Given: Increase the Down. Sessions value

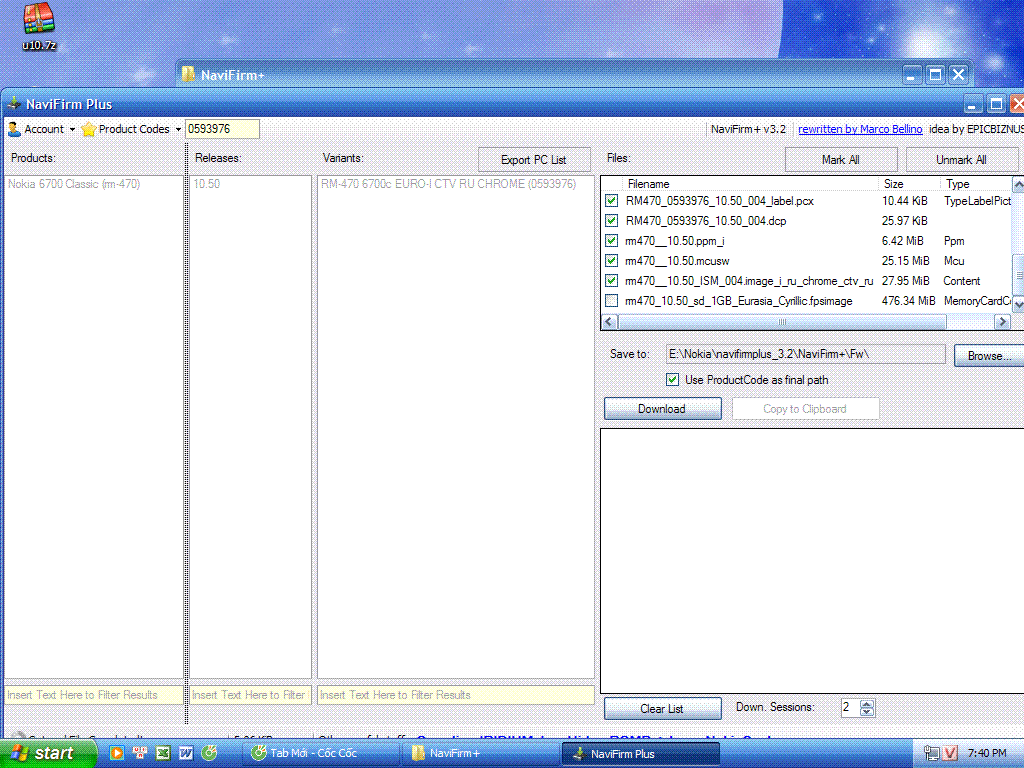Looking at the screenshot, I should point(867,703).
